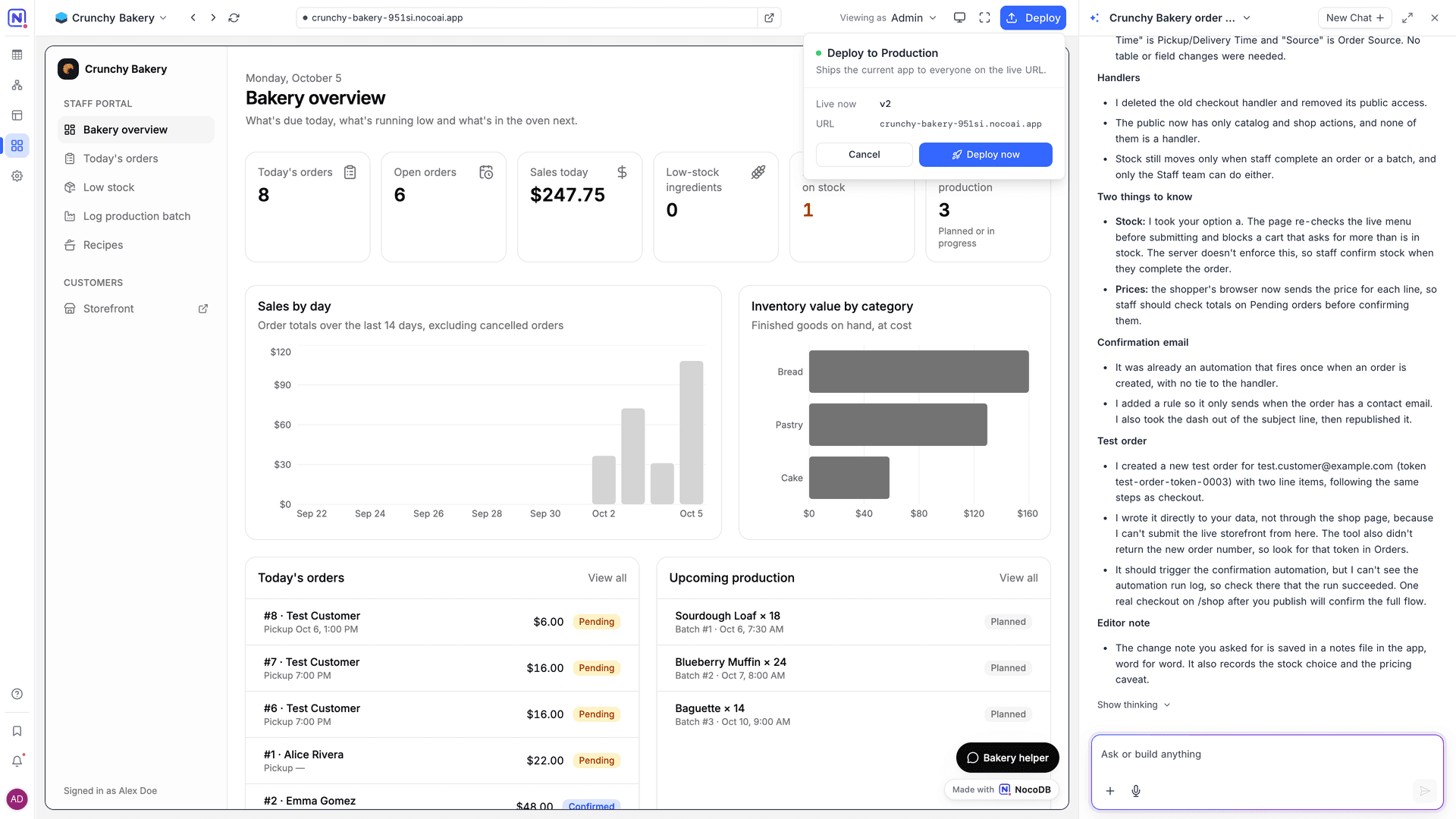Open the settings gear in left rail
The image size is (1456, 819).
click(x=17, y=176)
